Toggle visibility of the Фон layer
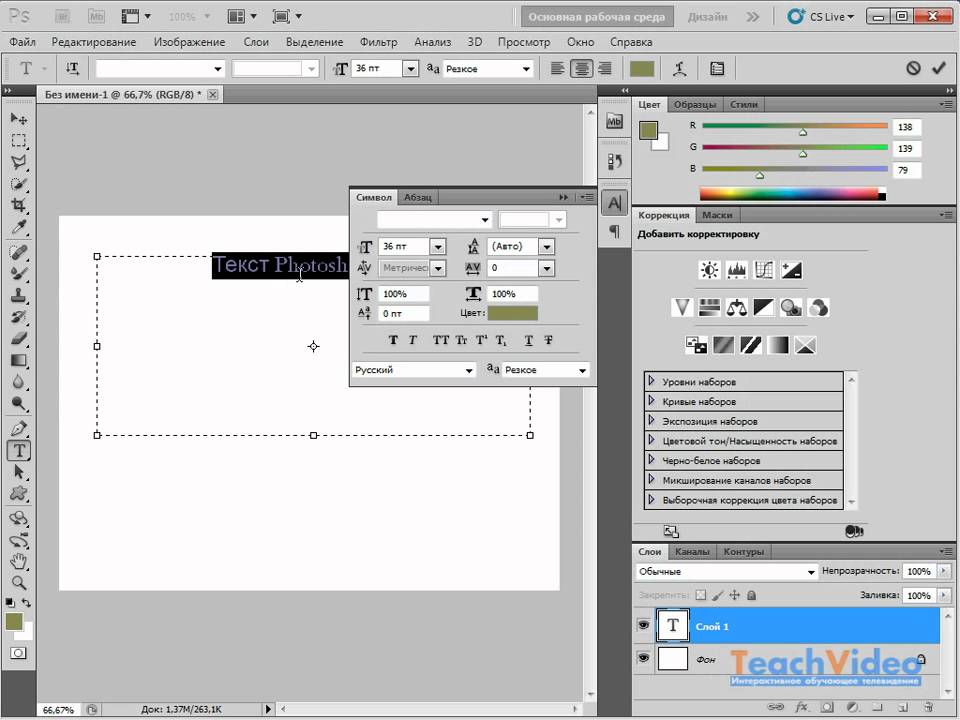Screen dimensions: 960x720 tap(643, 658)
